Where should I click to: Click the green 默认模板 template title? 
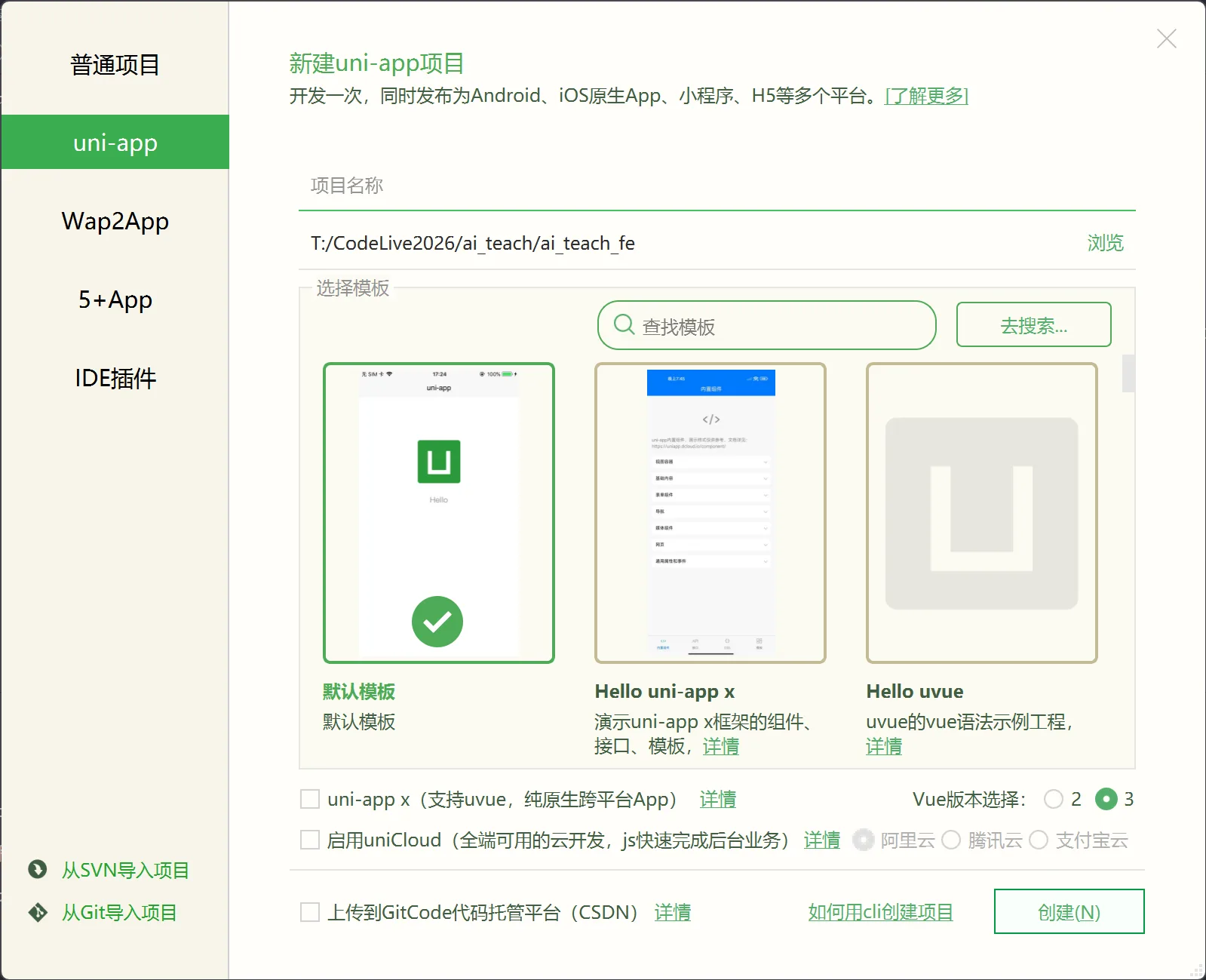tap(359, 691)
